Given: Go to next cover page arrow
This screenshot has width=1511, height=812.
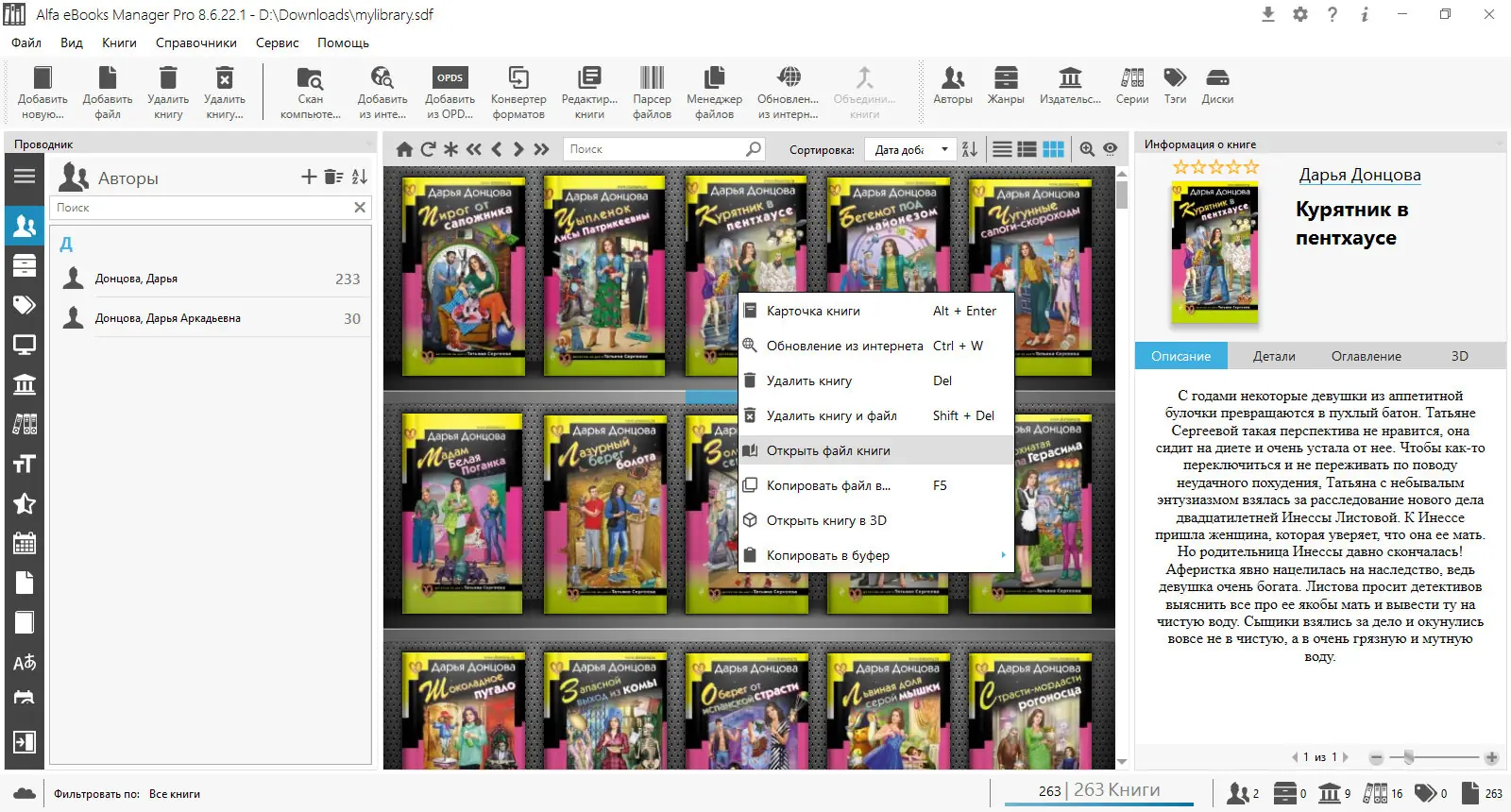Looking at the screenshot, I should tap(1346, 757).
